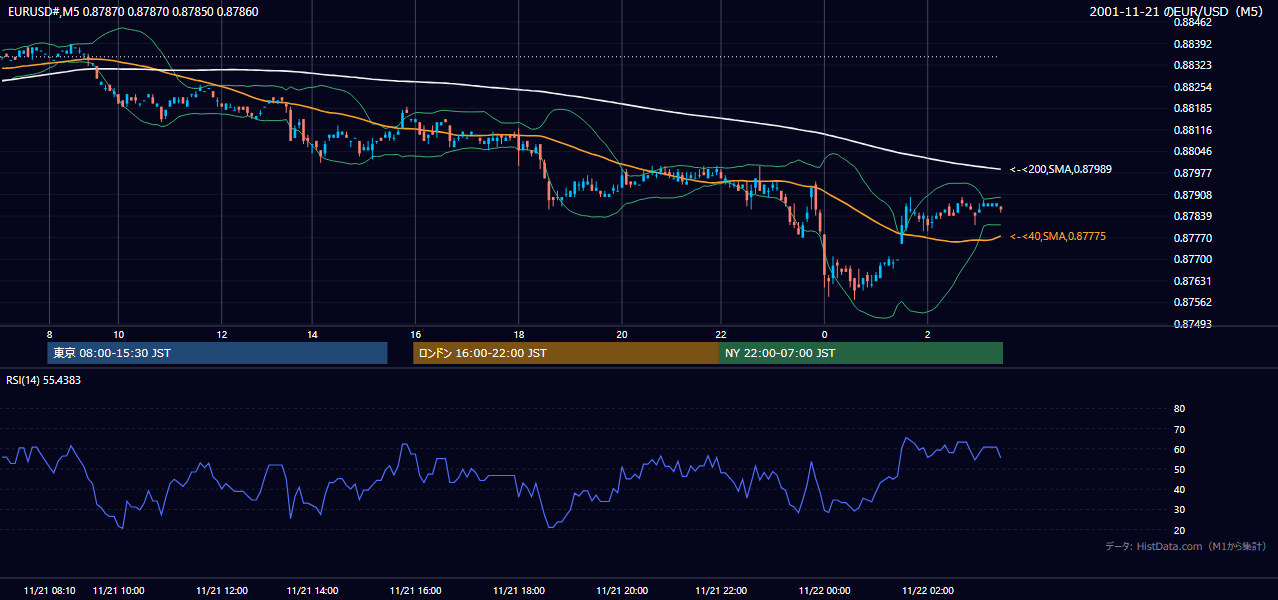Click the EURUSD#,M5 symbol title text
1278x600 pixels.
tap(43, 11)
